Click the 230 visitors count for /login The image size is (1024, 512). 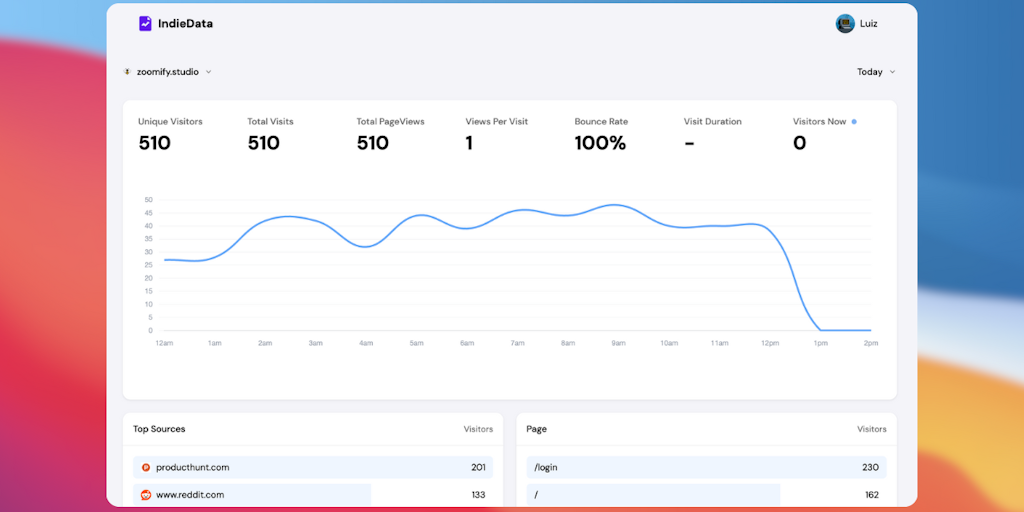pos(871,468)
